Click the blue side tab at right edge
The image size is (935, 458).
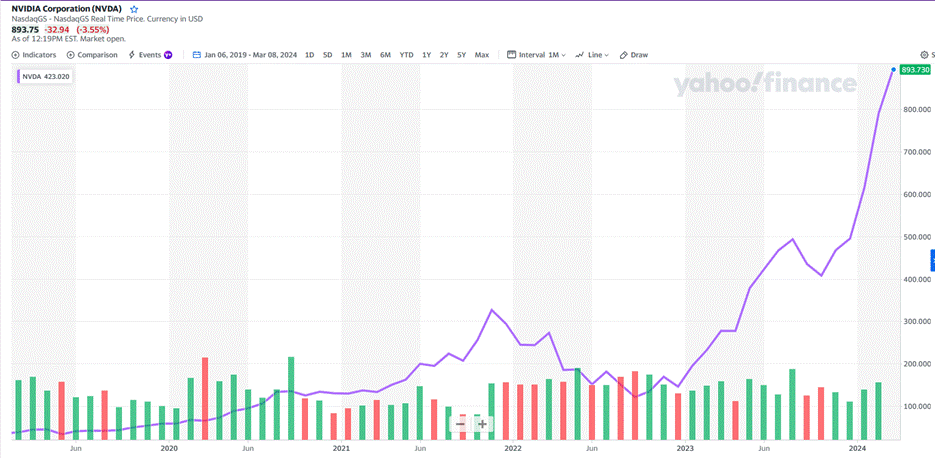coord(932,261)
